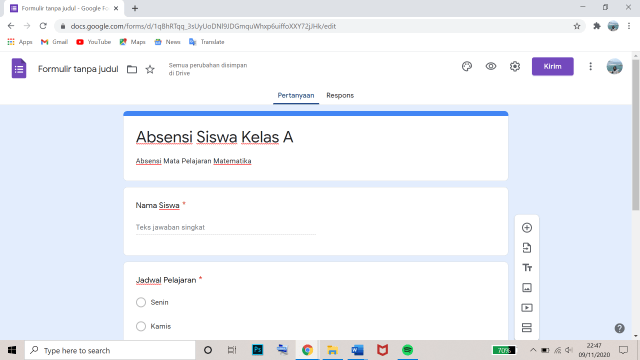Go back in browser
This screenshot has height=360, width=640.
tap(11, 26)
